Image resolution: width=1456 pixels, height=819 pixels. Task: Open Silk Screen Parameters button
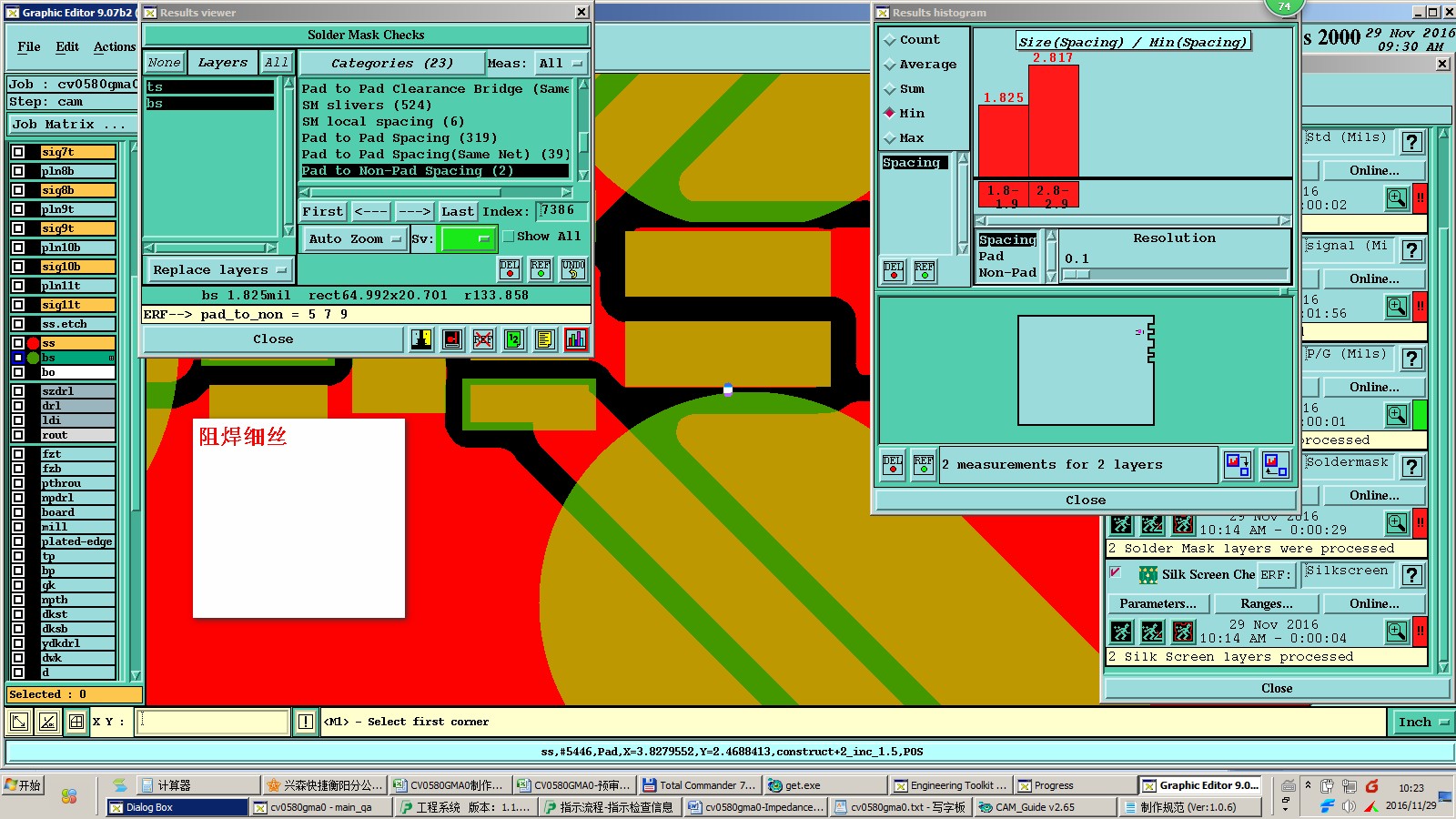pyautogui.click(x=1158, y=604)
